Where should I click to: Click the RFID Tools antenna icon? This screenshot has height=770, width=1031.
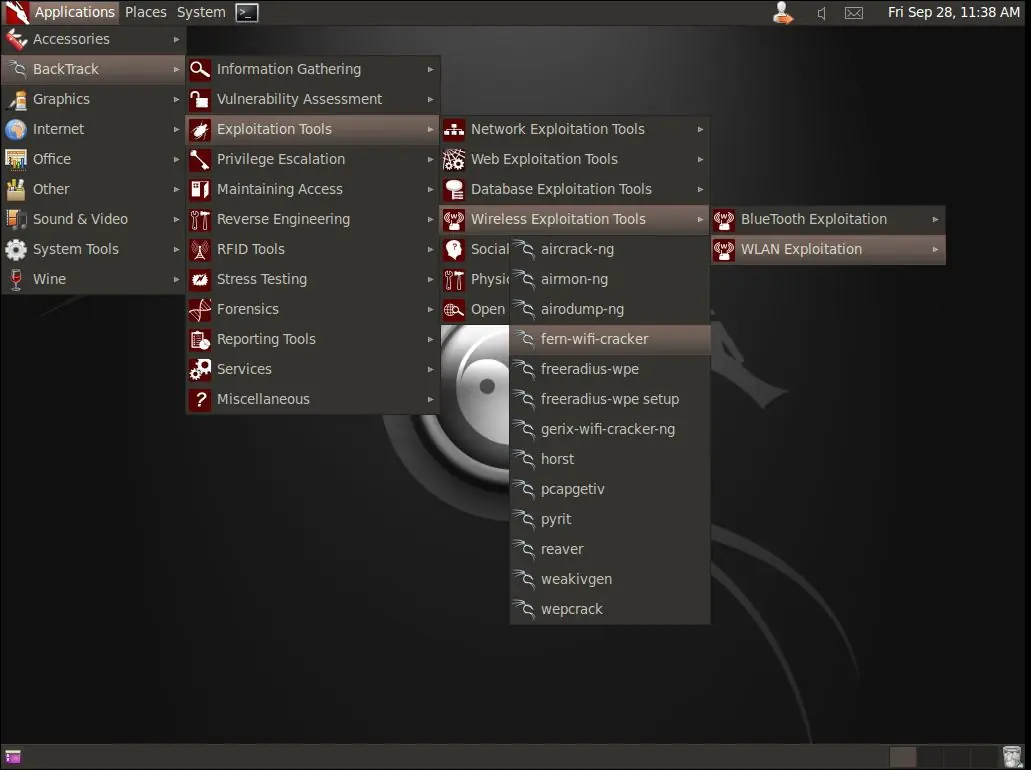click(200, 249)
